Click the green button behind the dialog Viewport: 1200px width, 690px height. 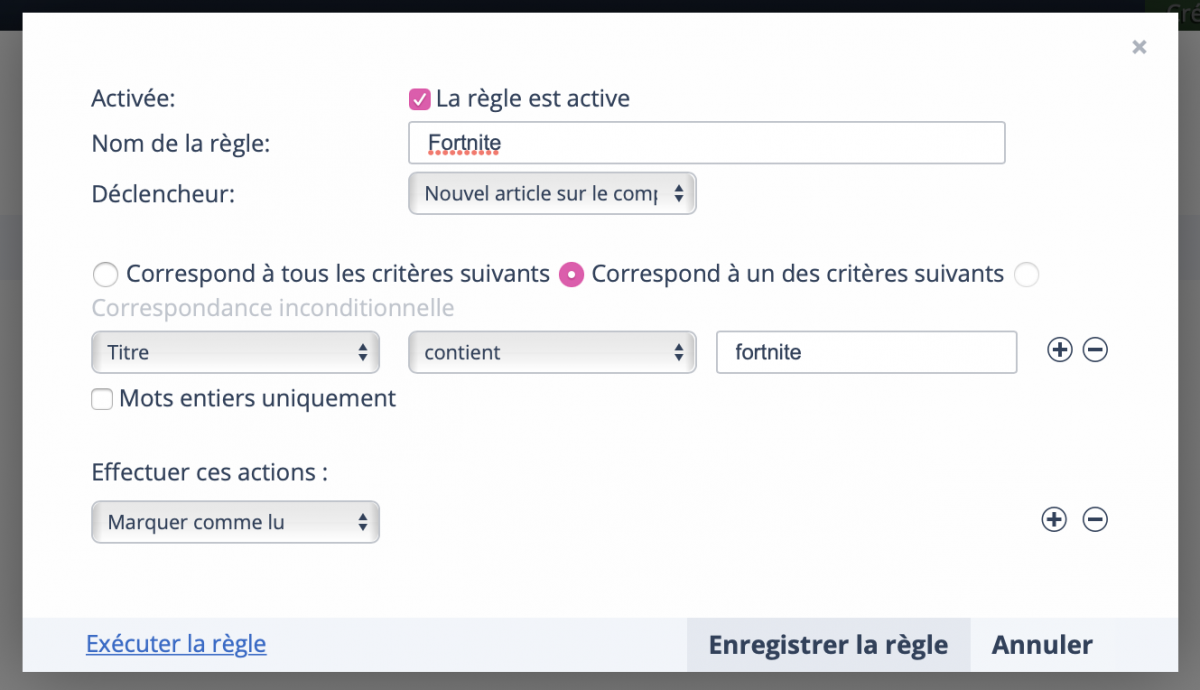click(1184, 8)
